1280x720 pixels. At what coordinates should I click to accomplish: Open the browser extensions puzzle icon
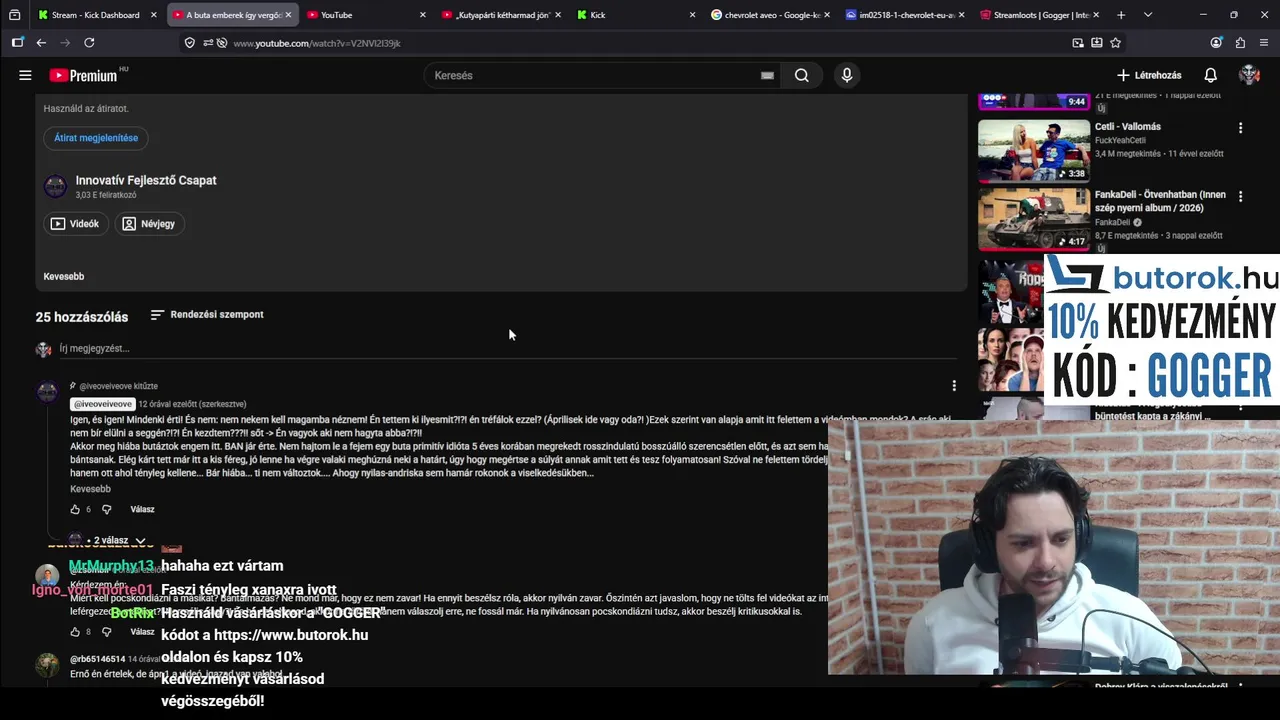click(x=1240, y=43)
